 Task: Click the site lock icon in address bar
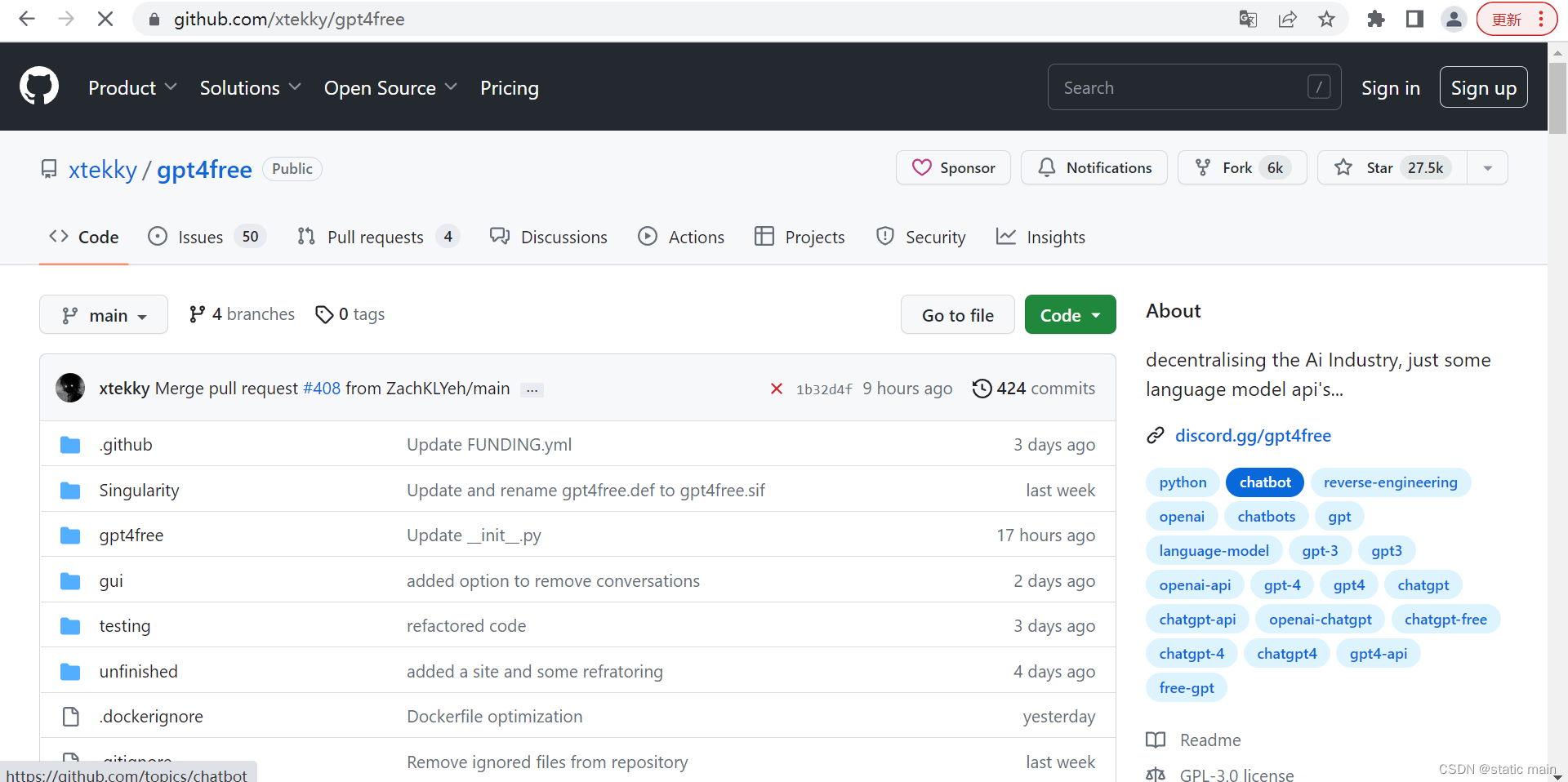[154, 19]
